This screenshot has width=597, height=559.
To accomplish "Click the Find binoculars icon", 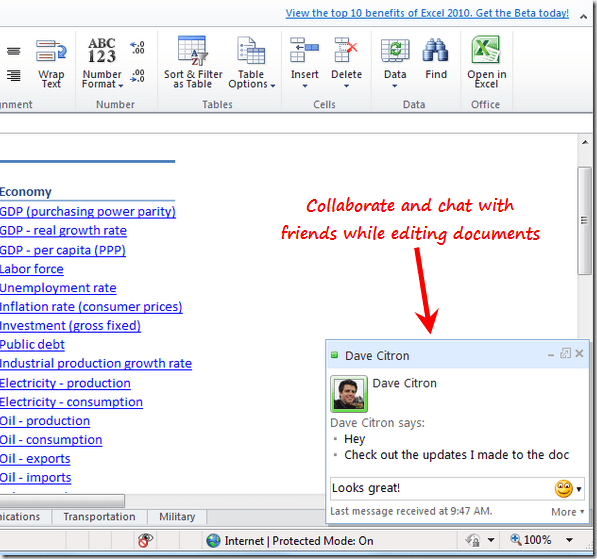I will [436, 50].
